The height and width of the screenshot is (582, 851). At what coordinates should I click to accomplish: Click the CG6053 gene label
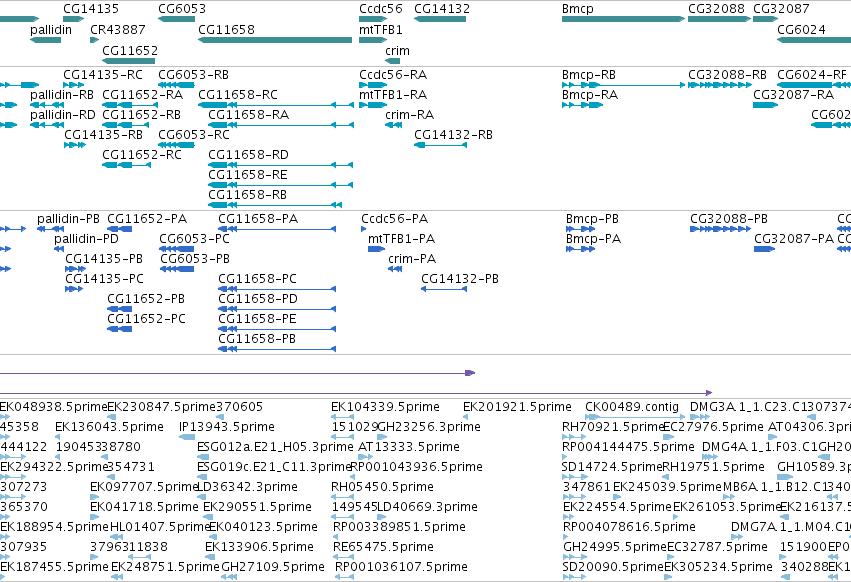point(182,9)
